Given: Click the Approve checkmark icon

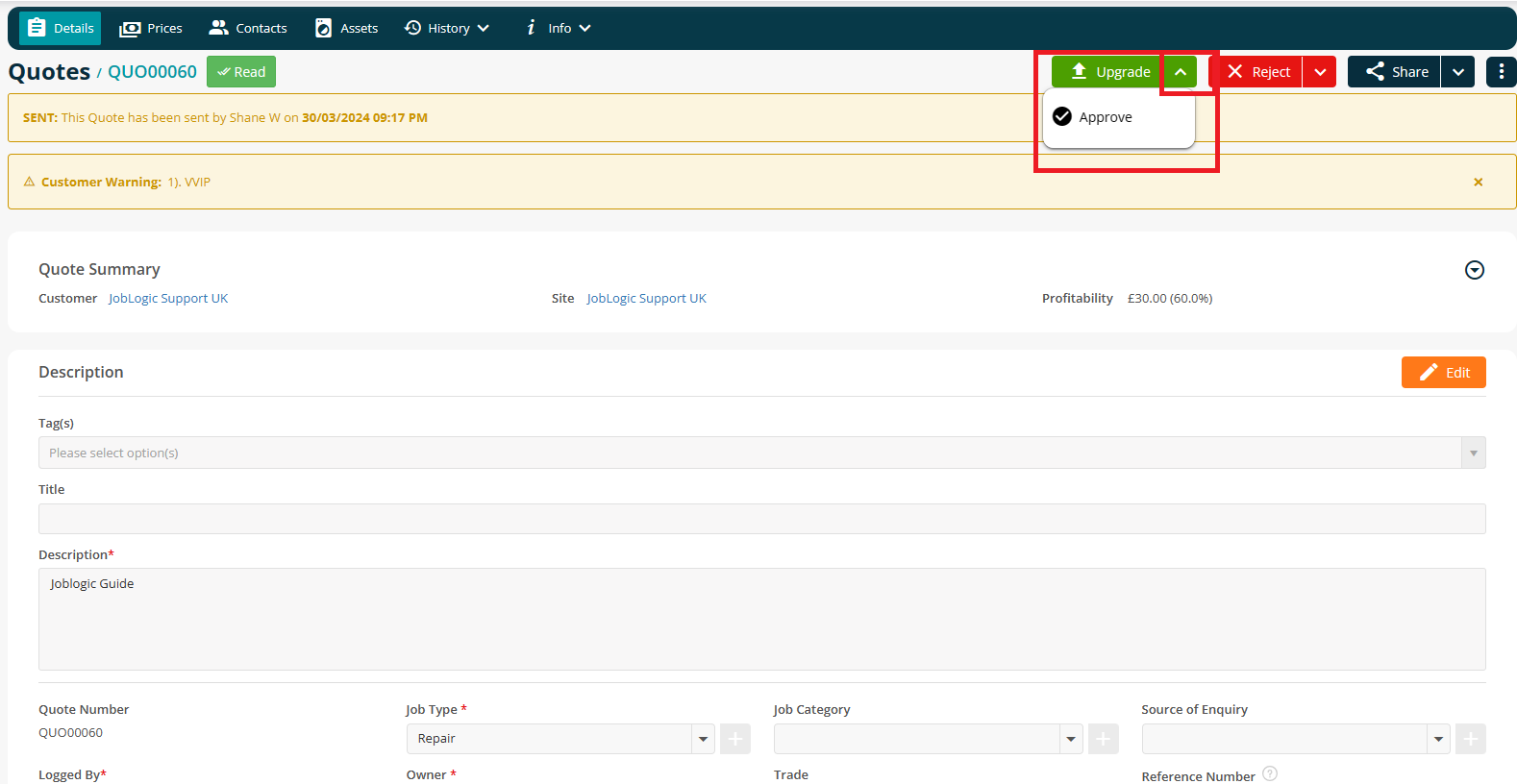Looking at the screenshot, I should coord(1062,116).
